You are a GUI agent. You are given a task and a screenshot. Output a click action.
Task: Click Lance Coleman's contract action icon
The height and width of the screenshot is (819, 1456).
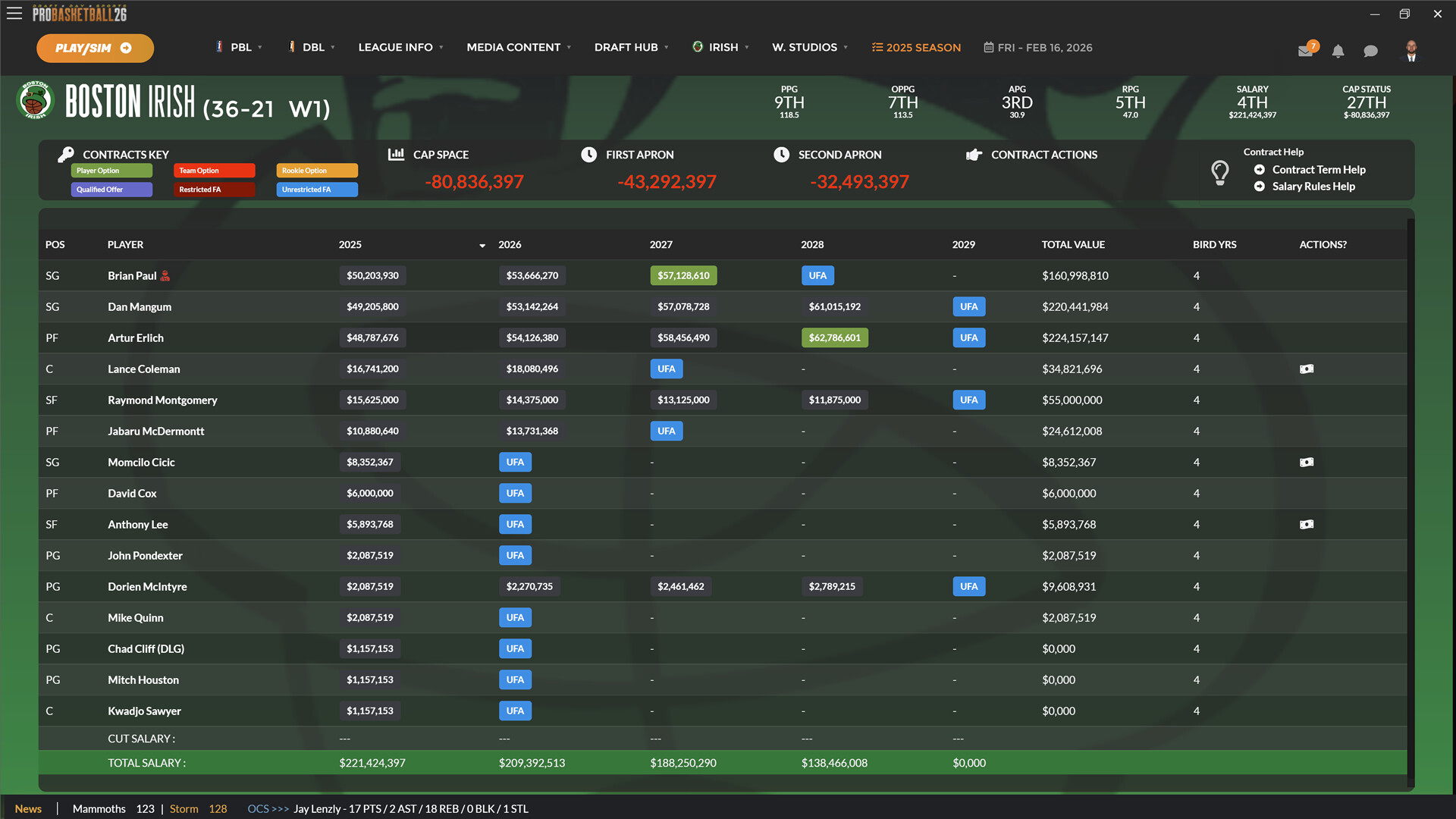pyautogui.click(x=1306, y=369)
